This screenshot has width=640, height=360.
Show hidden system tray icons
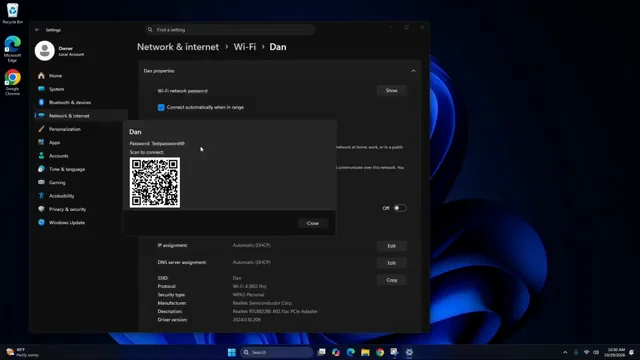pos(565,352)
